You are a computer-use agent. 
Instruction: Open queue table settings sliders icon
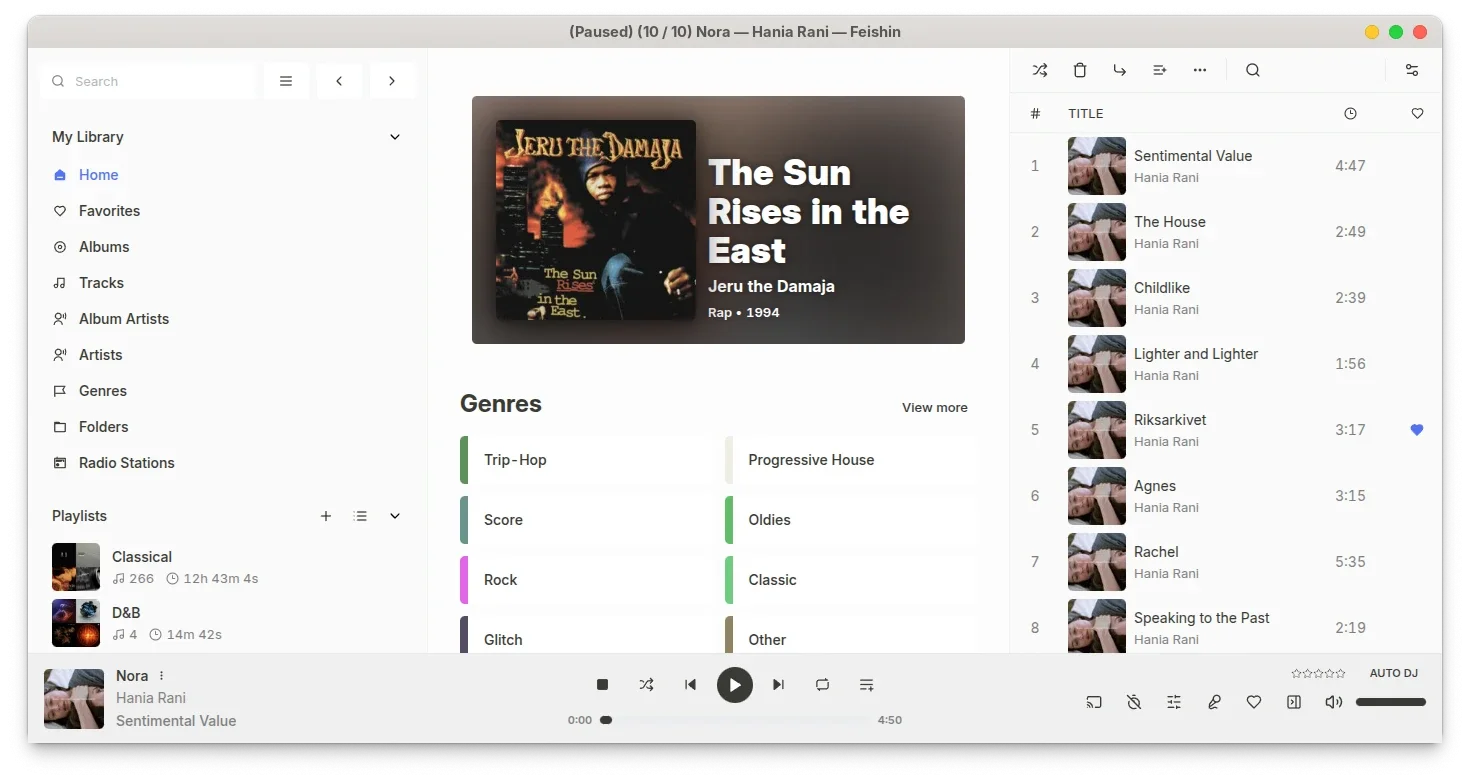(1412, 70)
